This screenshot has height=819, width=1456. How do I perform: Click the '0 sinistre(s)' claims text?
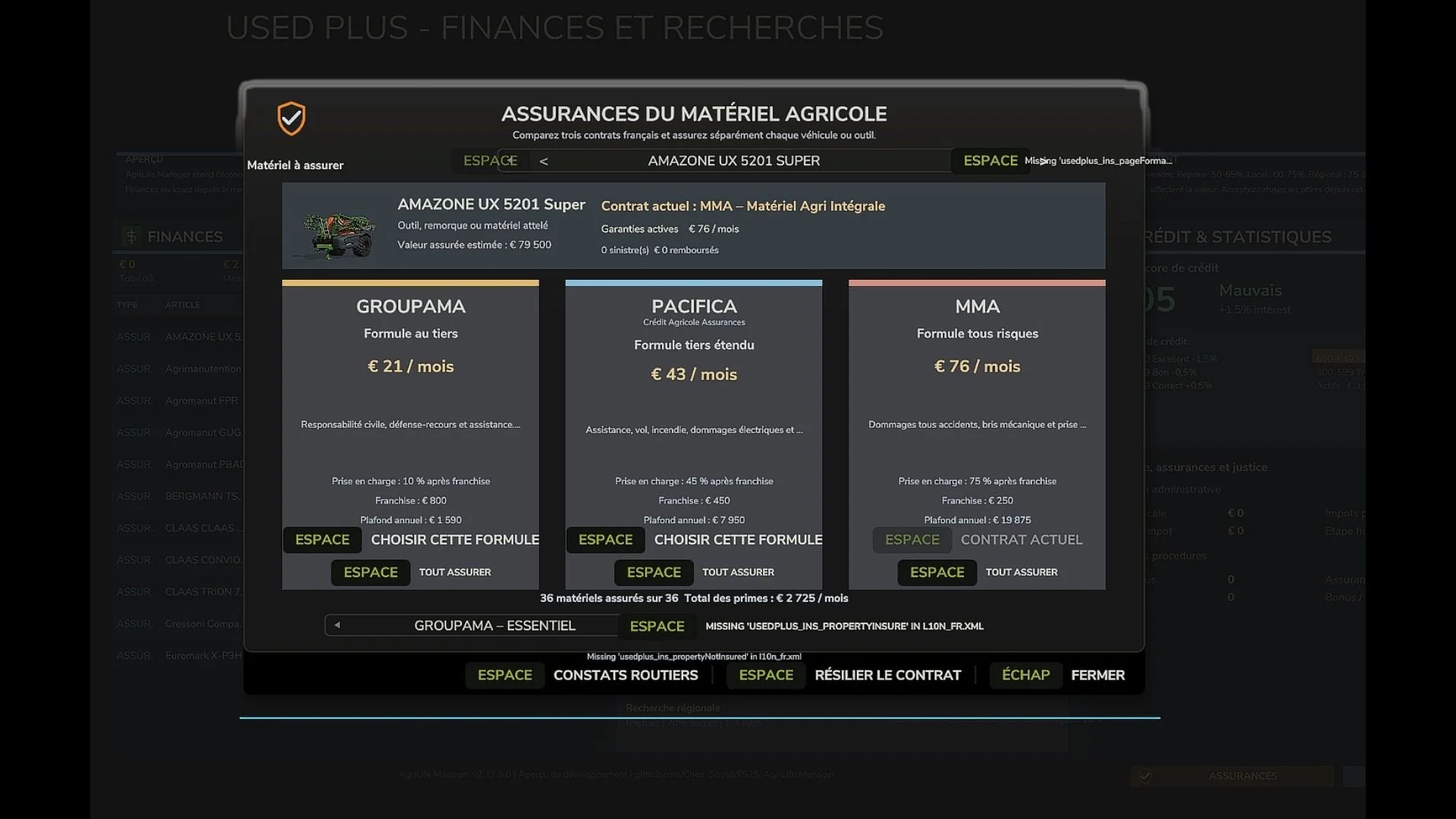pyautogui.click(x=625, y=250)
